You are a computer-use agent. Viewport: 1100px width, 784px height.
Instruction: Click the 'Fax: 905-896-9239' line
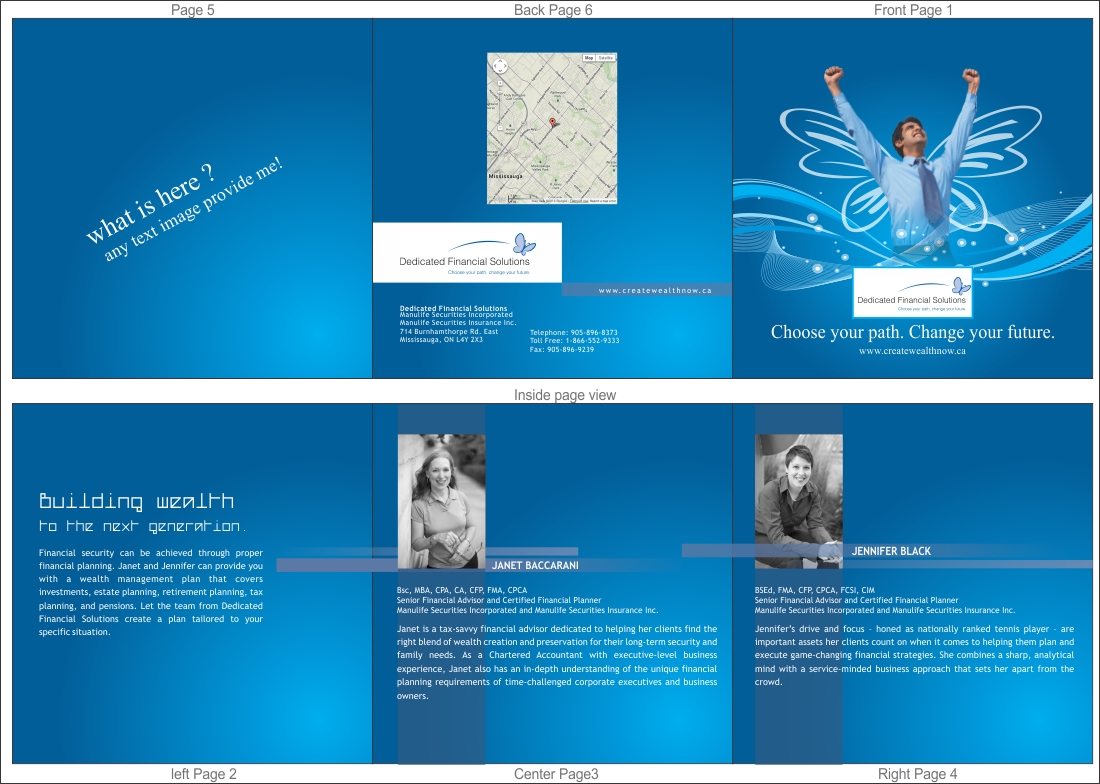coord(562,349)
